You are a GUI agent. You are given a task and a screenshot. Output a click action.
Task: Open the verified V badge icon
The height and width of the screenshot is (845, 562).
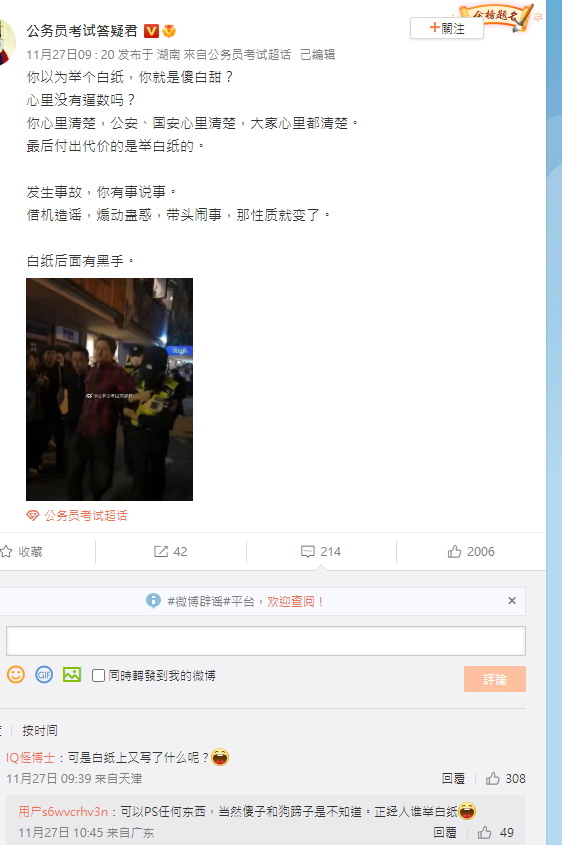click(151, 31)
